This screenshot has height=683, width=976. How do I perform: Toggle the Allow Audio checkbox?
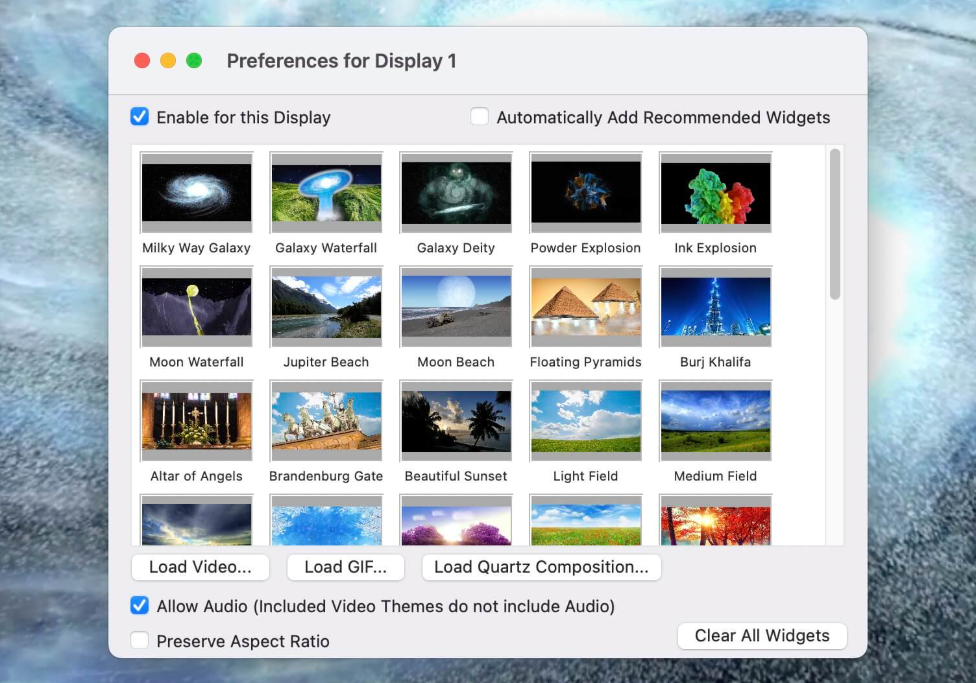[x=140, y=606]
